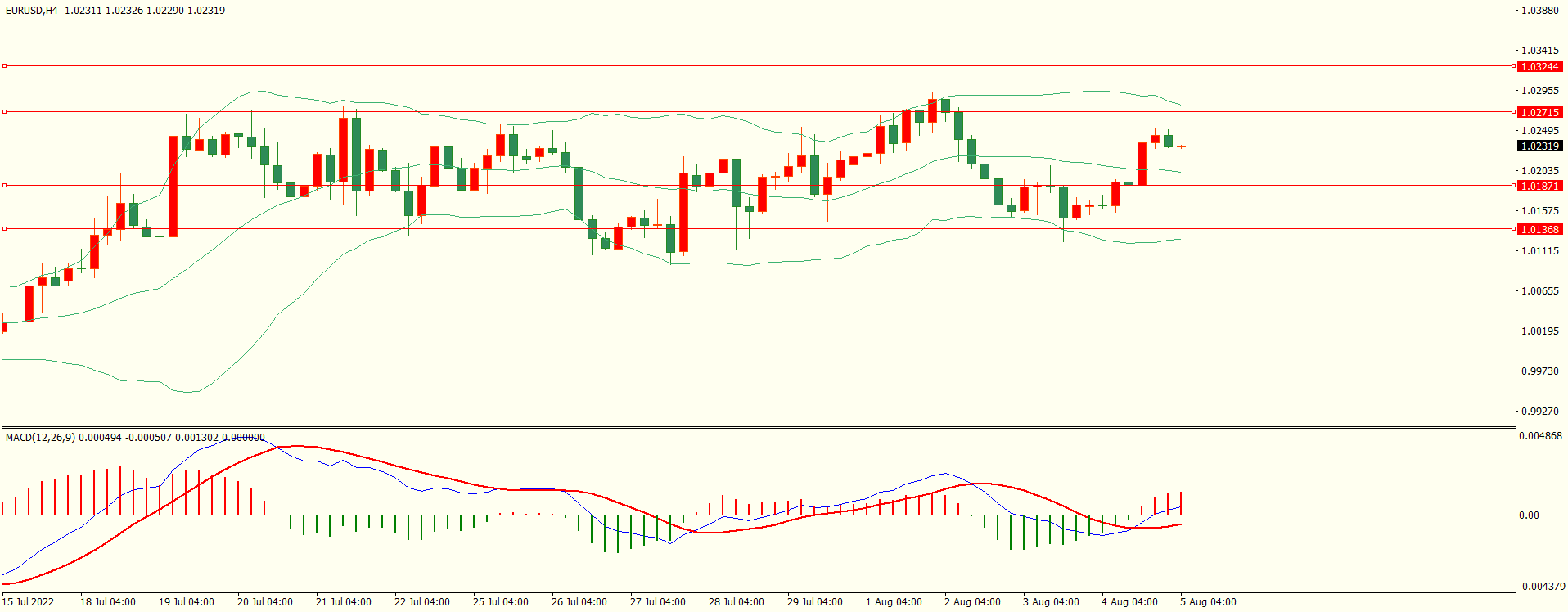Image resolution: width=1568 pixels, height=612 pixels.
Task: Click the 1.03244 red price level label
Action: tap(1539, 66)
